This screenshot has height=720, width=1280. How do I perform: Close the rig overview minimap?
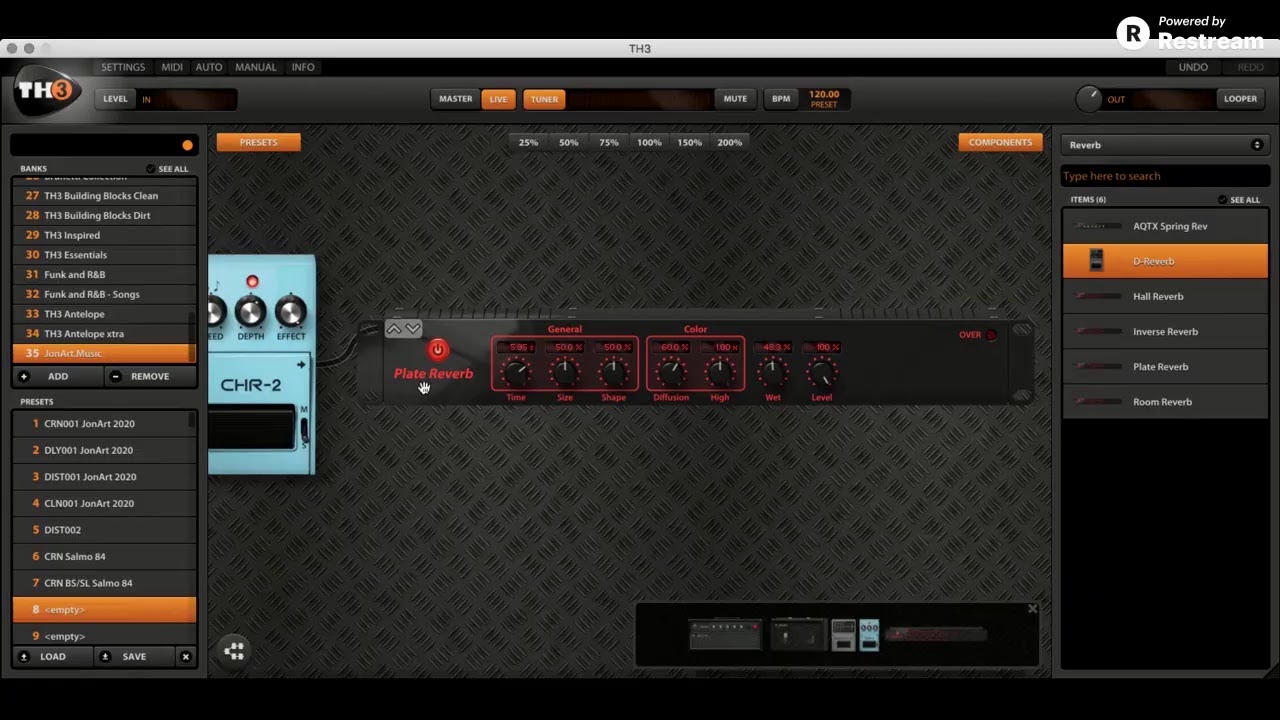[x=1032, y=608]
